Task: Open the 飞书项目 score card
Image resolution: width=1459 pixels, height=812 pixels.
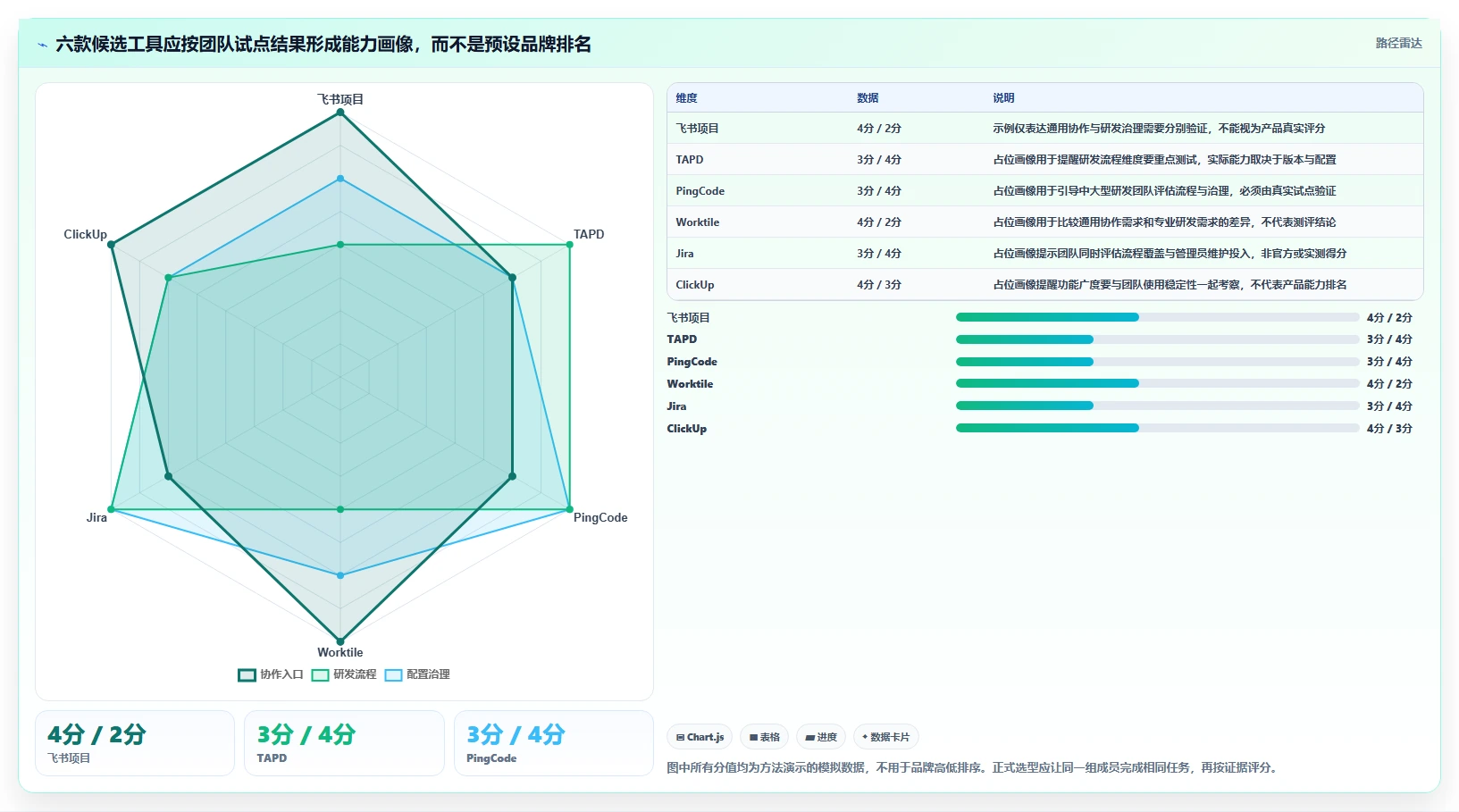Action: pyautogui.click(x=135, y=743)
